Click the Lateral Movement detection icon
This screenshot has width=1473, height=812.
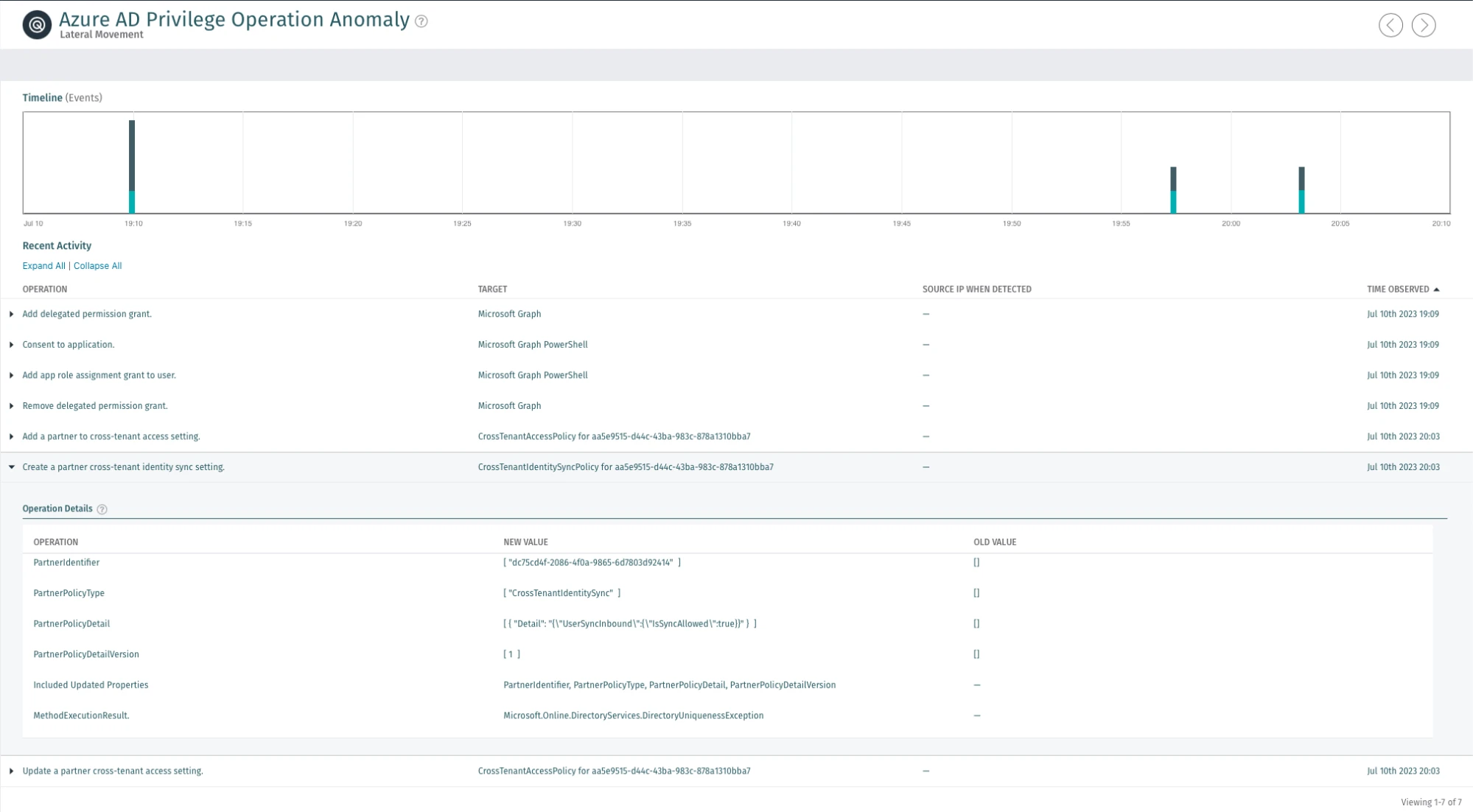click(37, 25)
